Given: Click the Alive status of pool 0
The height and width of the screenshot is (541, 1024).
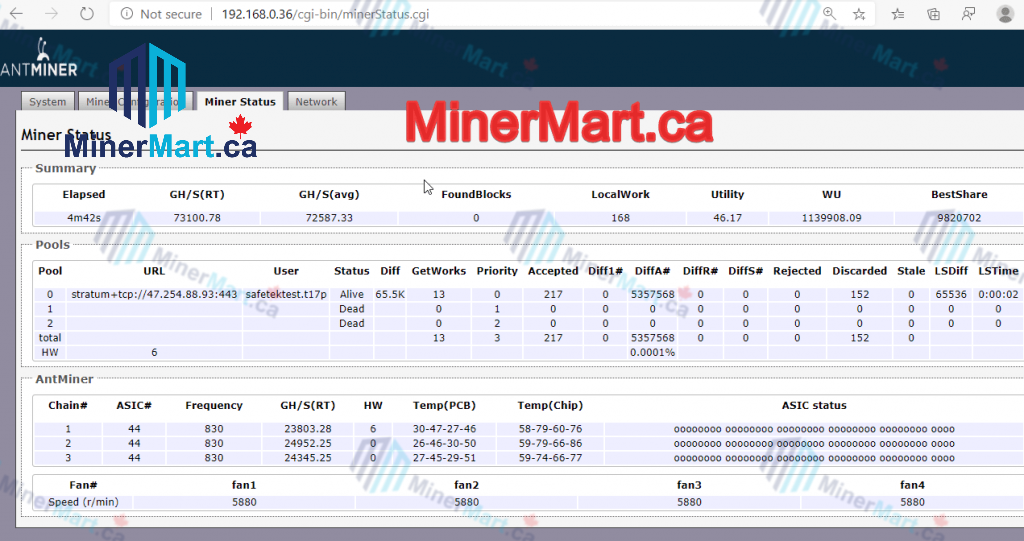Looking at the screenshot, I should click(x=351, y=294).
